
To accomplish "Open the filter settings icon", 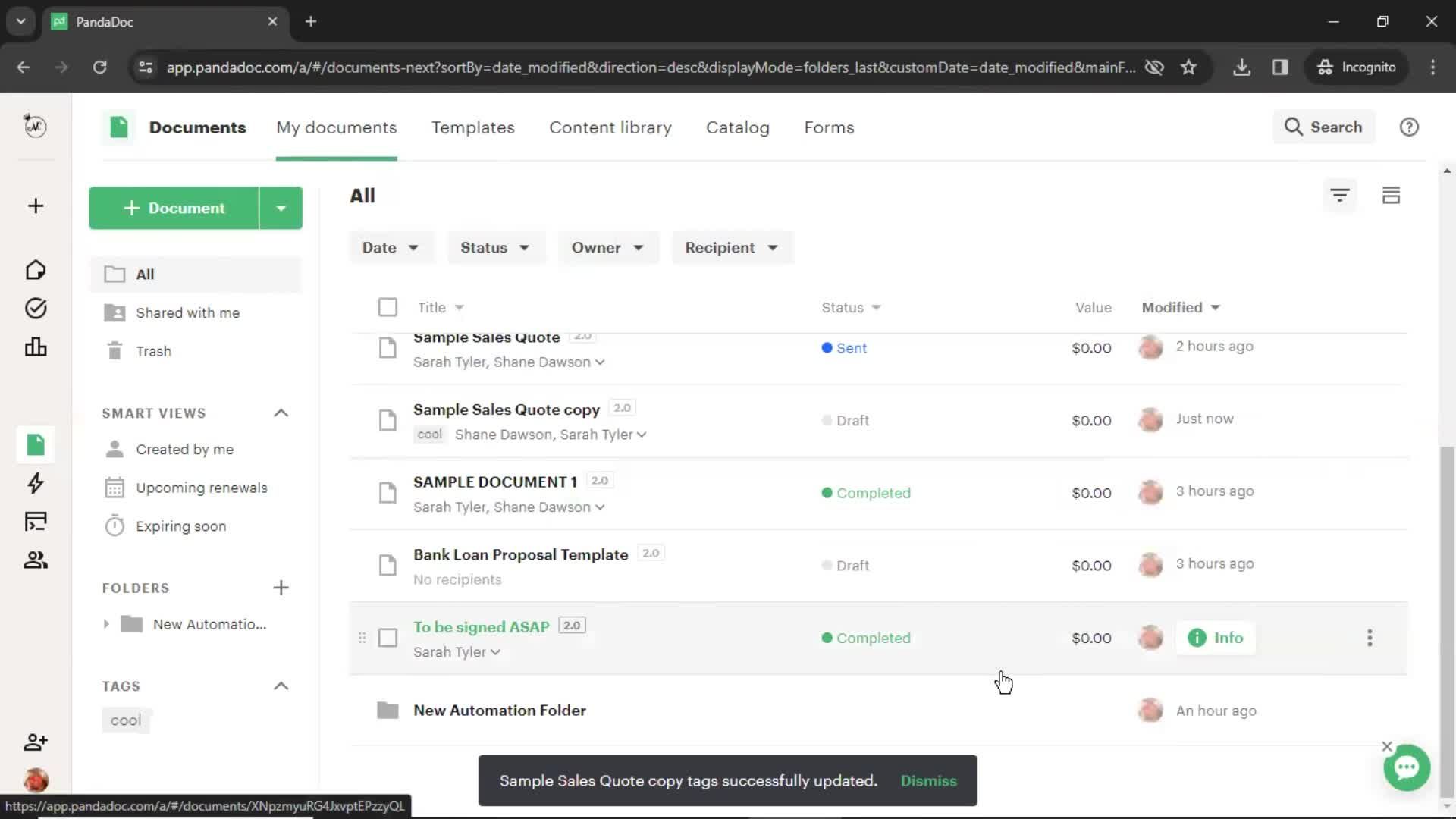I will pyautogui.click(x=1340, y=196).
